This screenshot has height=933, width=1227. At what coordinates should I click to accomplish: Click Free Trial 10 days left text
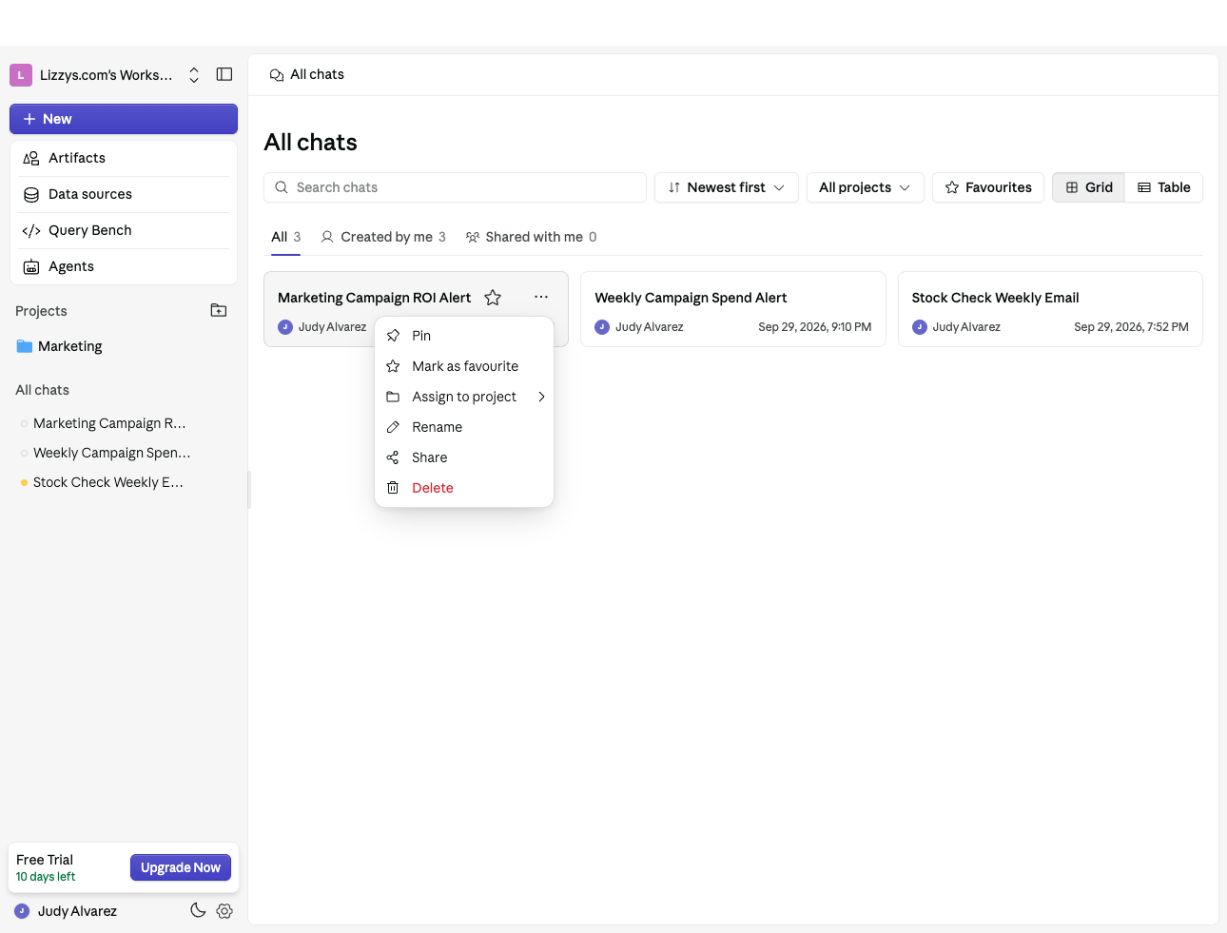click(x=46, y=867)
